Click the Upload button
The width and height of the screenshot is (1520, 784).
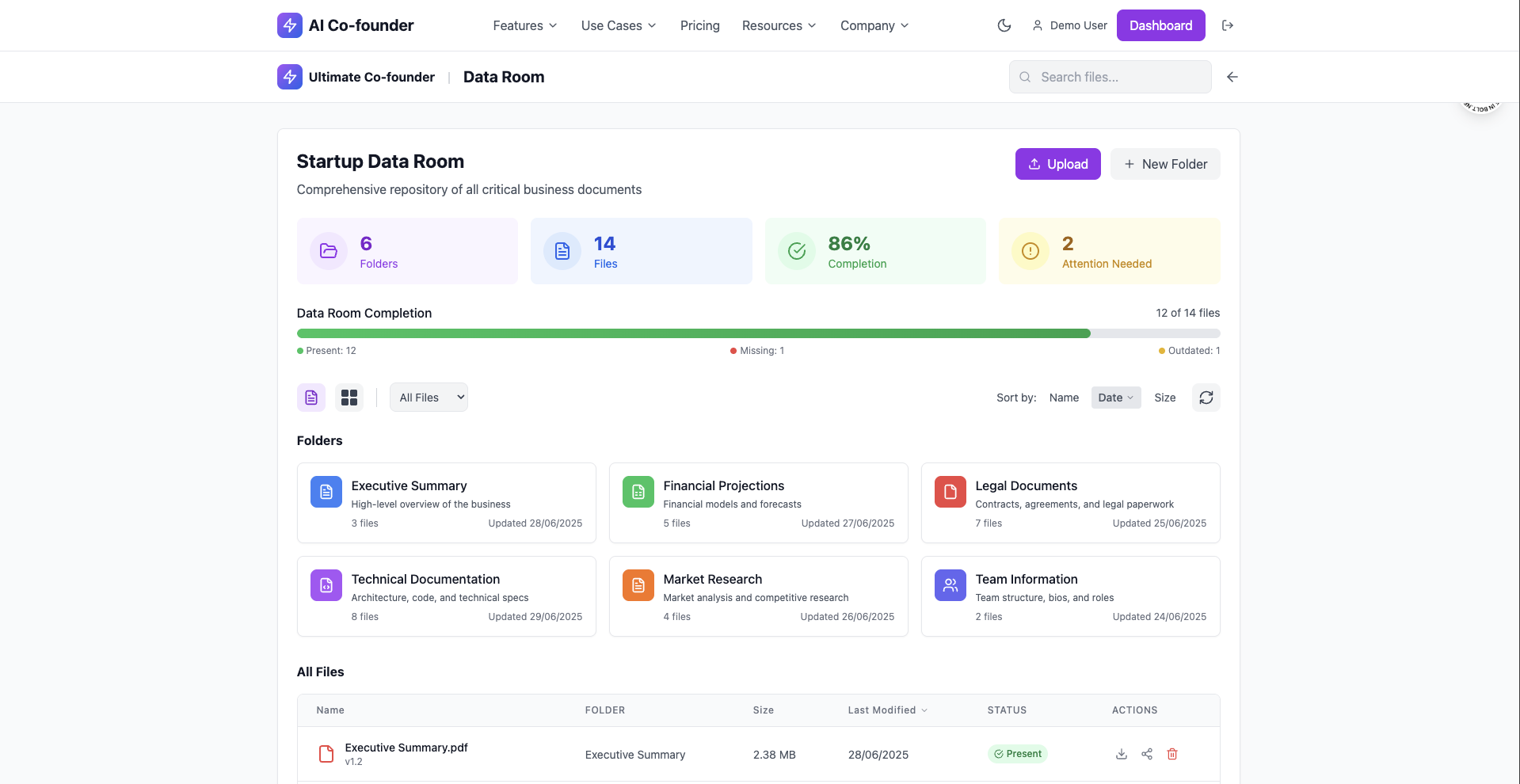1057,164
